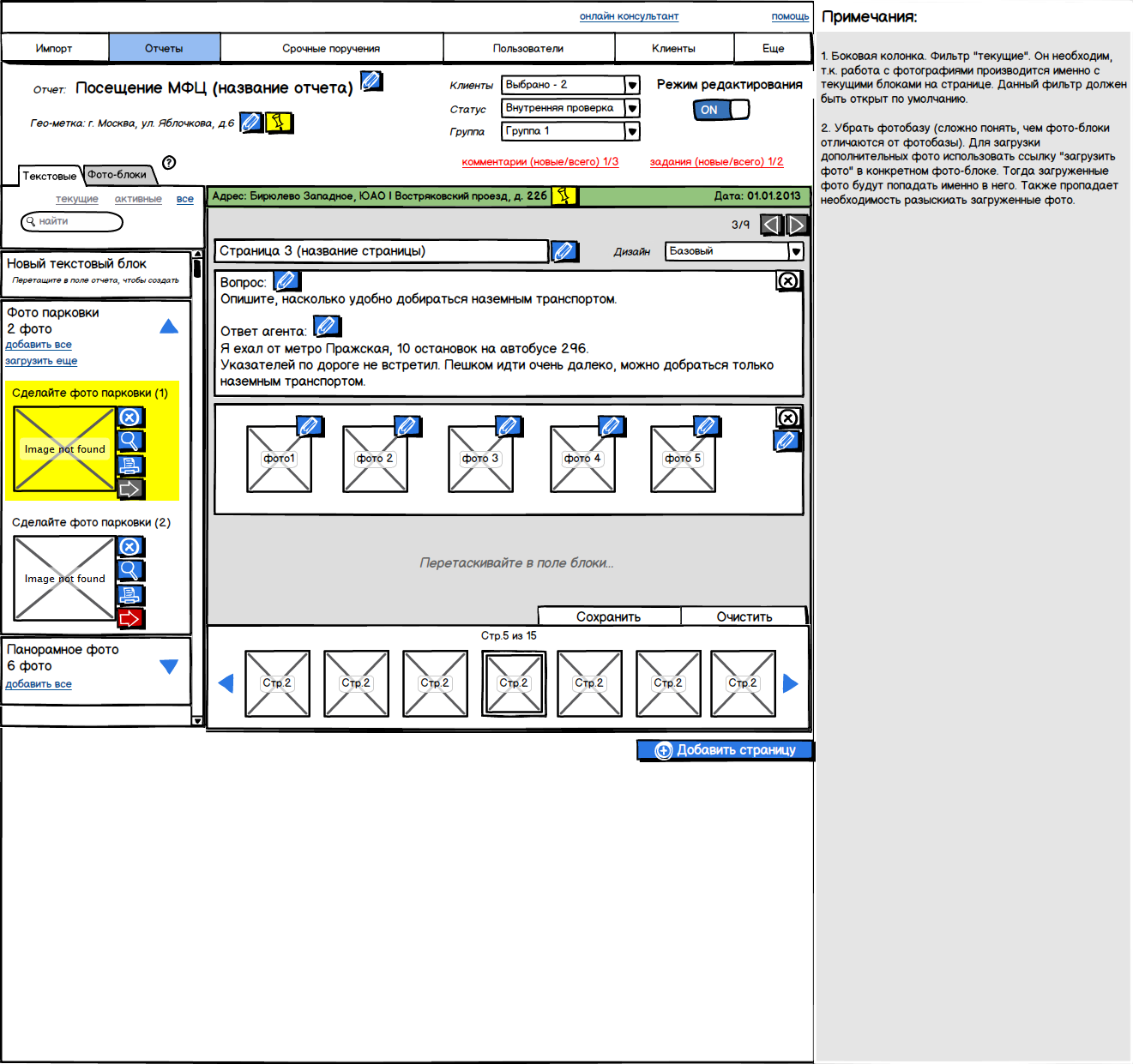Remove the question text block with X icon
The height and width of the screenshot is (1064, 1133).
click(x=787, y=281)
